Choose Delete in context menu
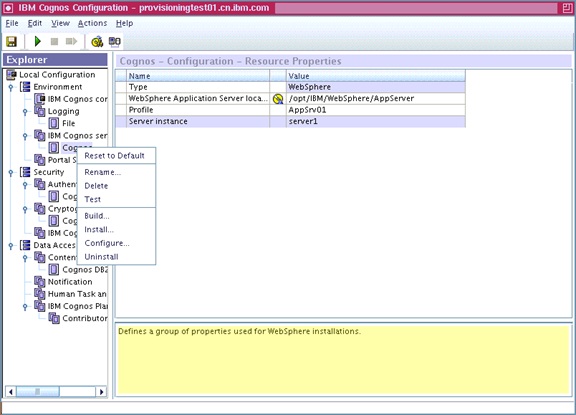The height and width of the screenshot is (415, 576). 116,186
